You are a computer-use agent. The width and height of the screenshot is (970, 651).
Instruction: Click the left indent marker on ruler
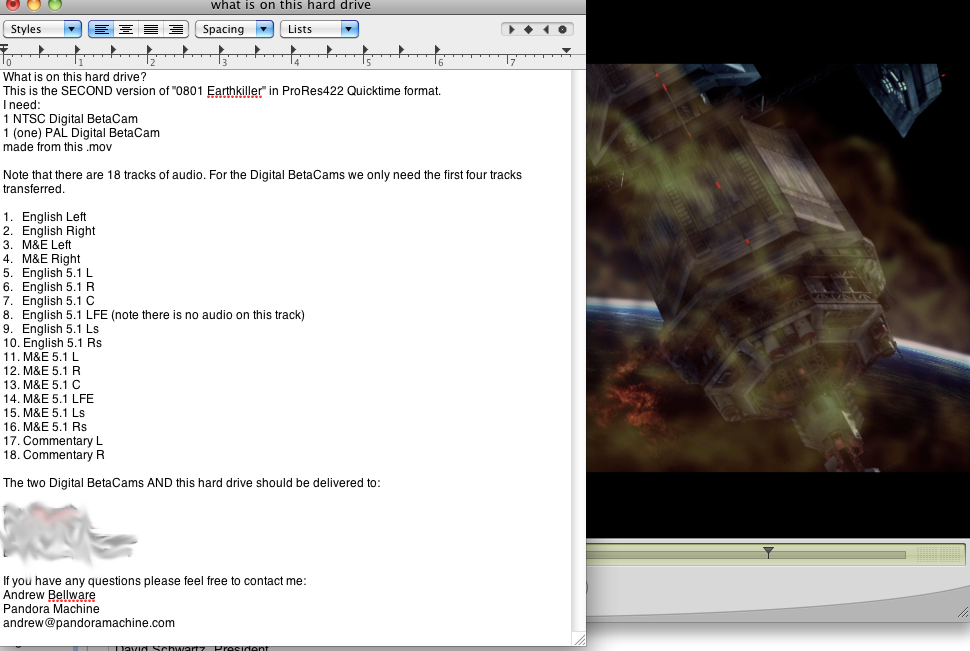click(x=5, y=49)
